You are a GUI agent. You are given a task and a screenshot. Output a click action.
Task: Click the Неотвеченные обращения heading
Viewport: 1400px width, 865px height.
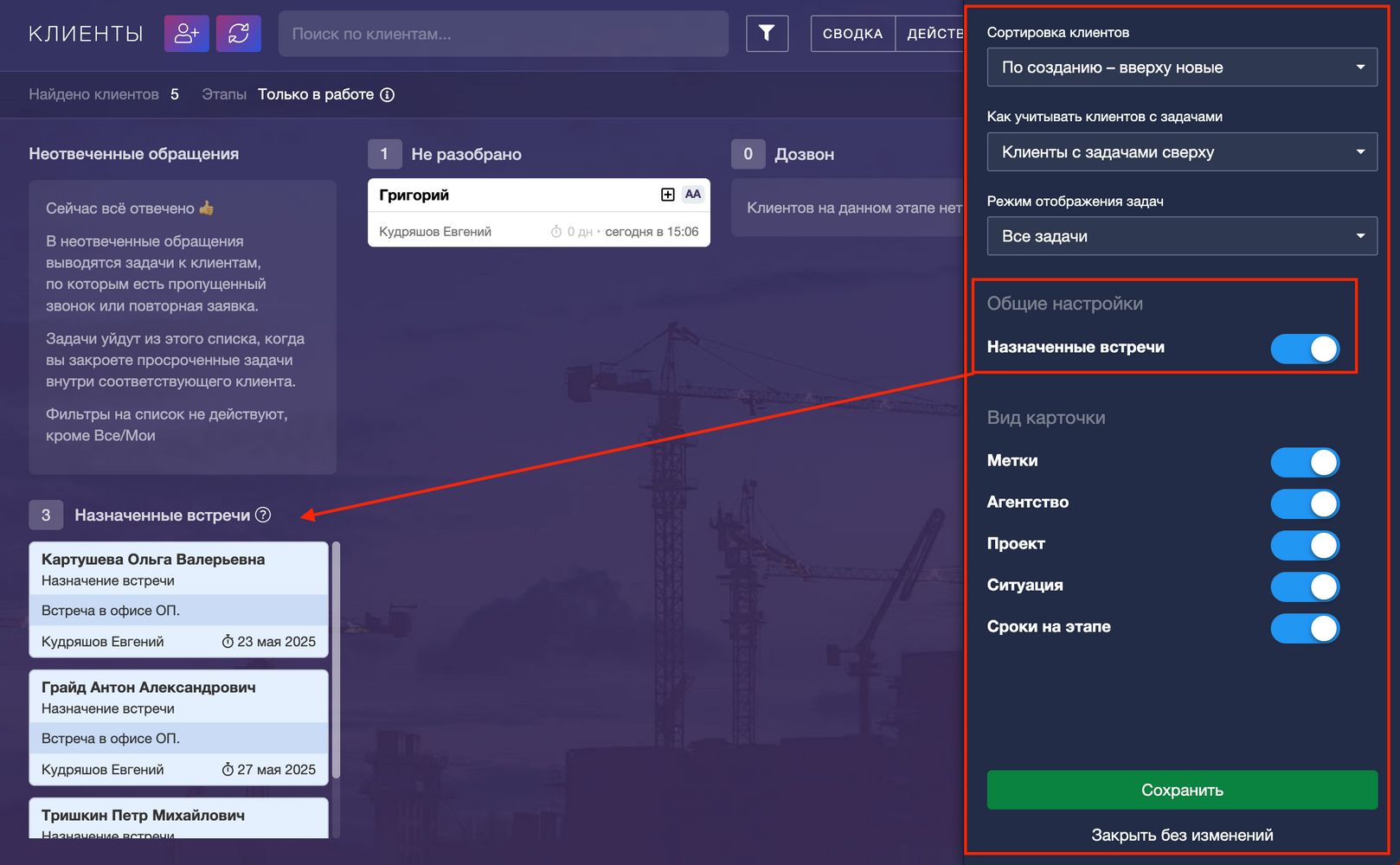point(134,154)
